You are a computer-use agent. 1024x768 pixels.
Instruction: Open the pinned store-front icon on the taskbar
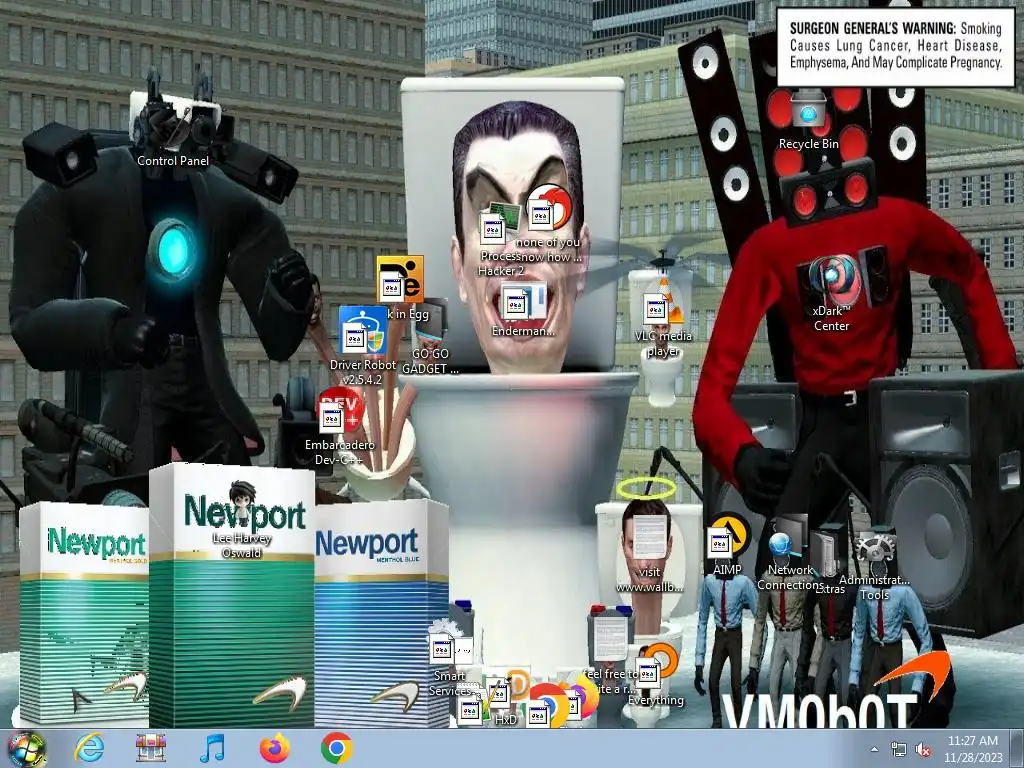151,748
